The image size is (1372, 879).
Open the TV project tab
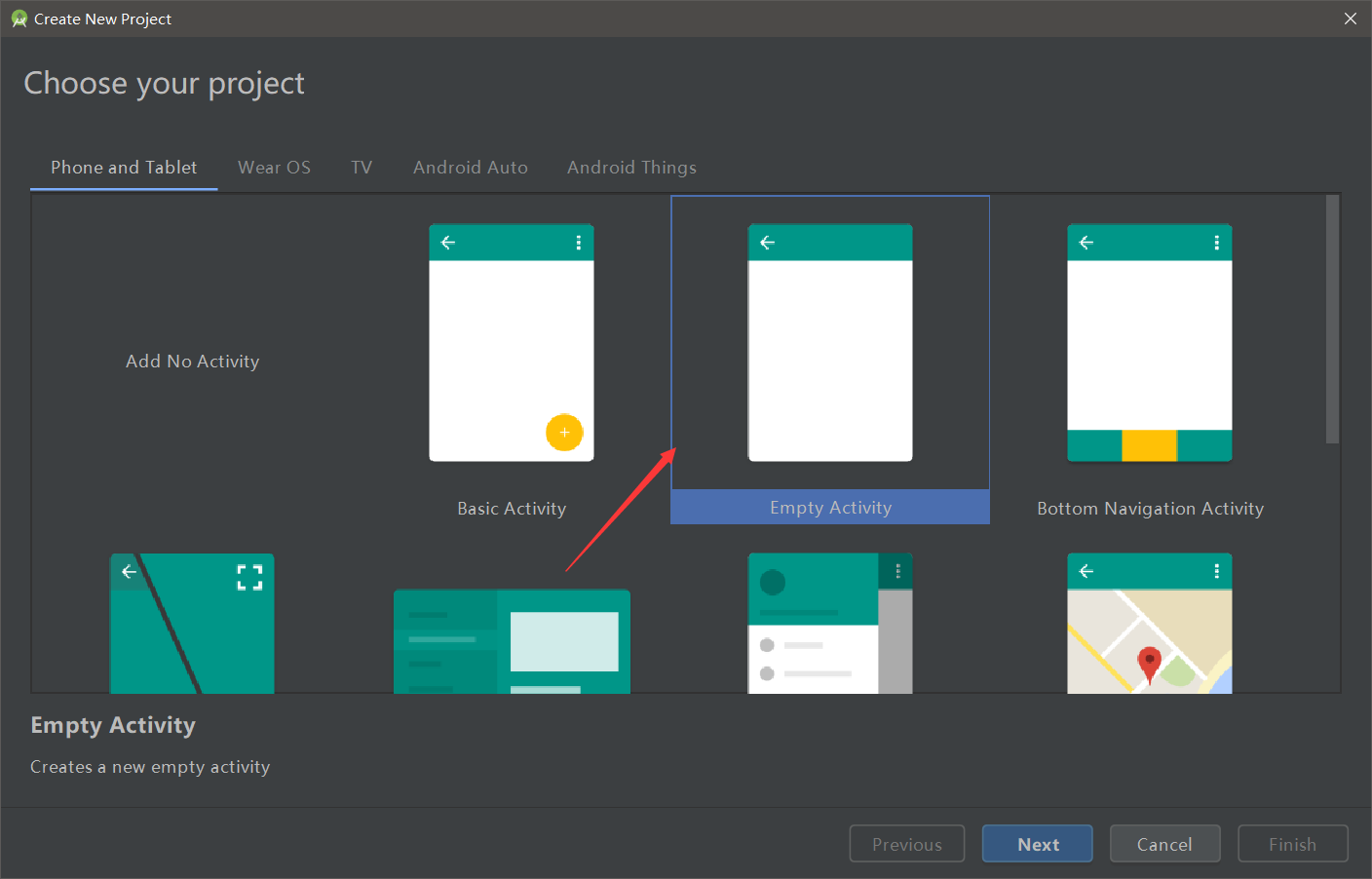(361, 167)
